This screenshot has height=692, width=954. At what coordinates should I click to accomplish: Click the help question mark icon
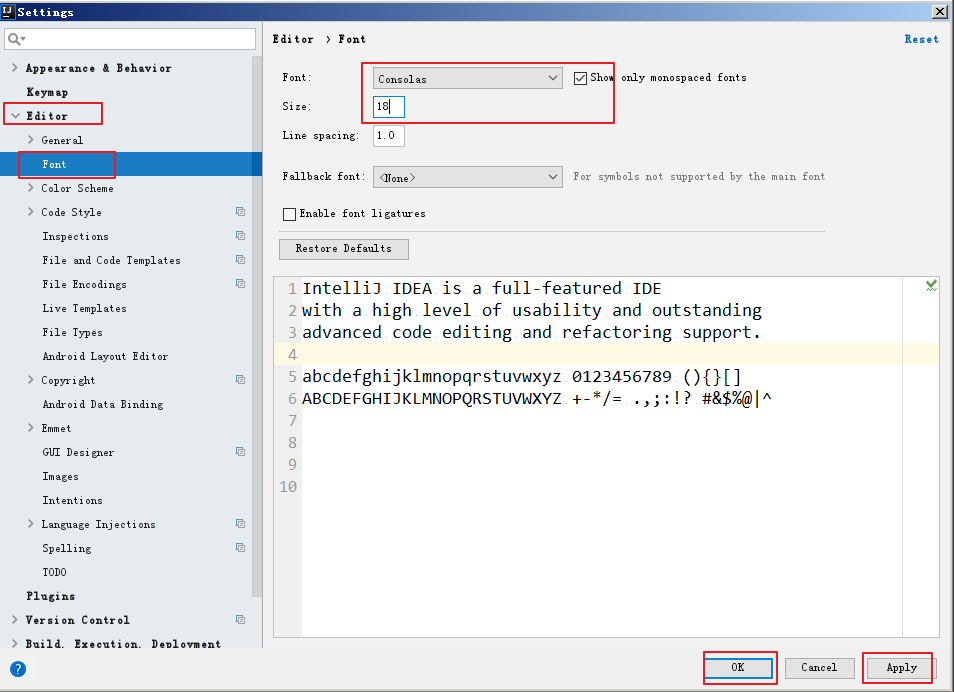click(x=18, y=669)
